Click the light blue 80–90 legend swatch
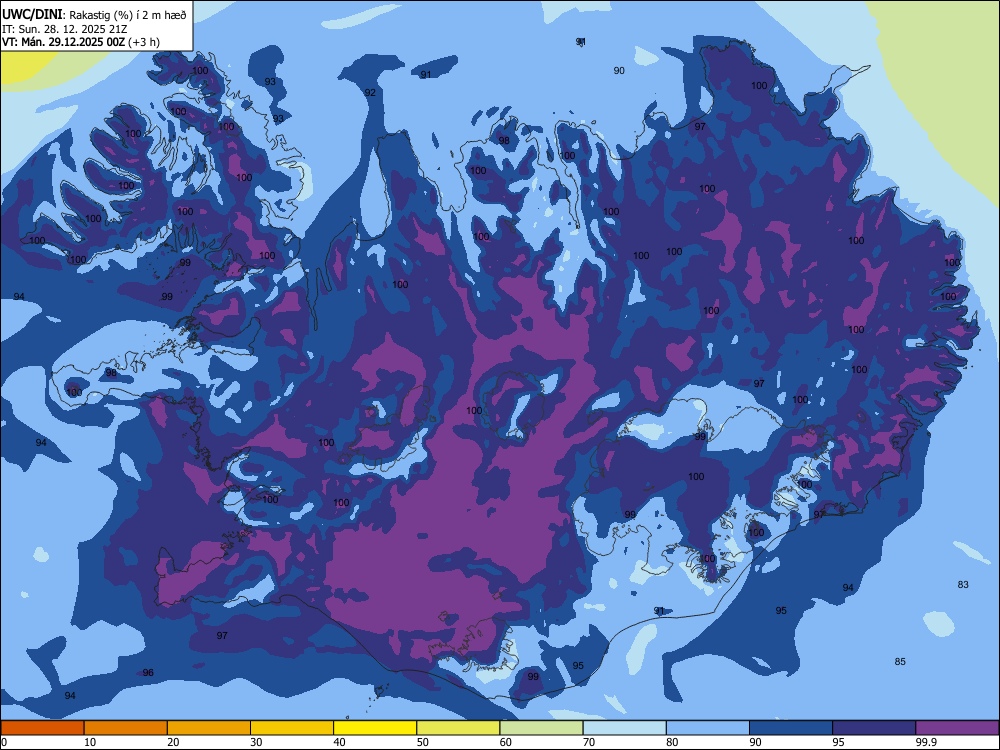 coord(708,728)
